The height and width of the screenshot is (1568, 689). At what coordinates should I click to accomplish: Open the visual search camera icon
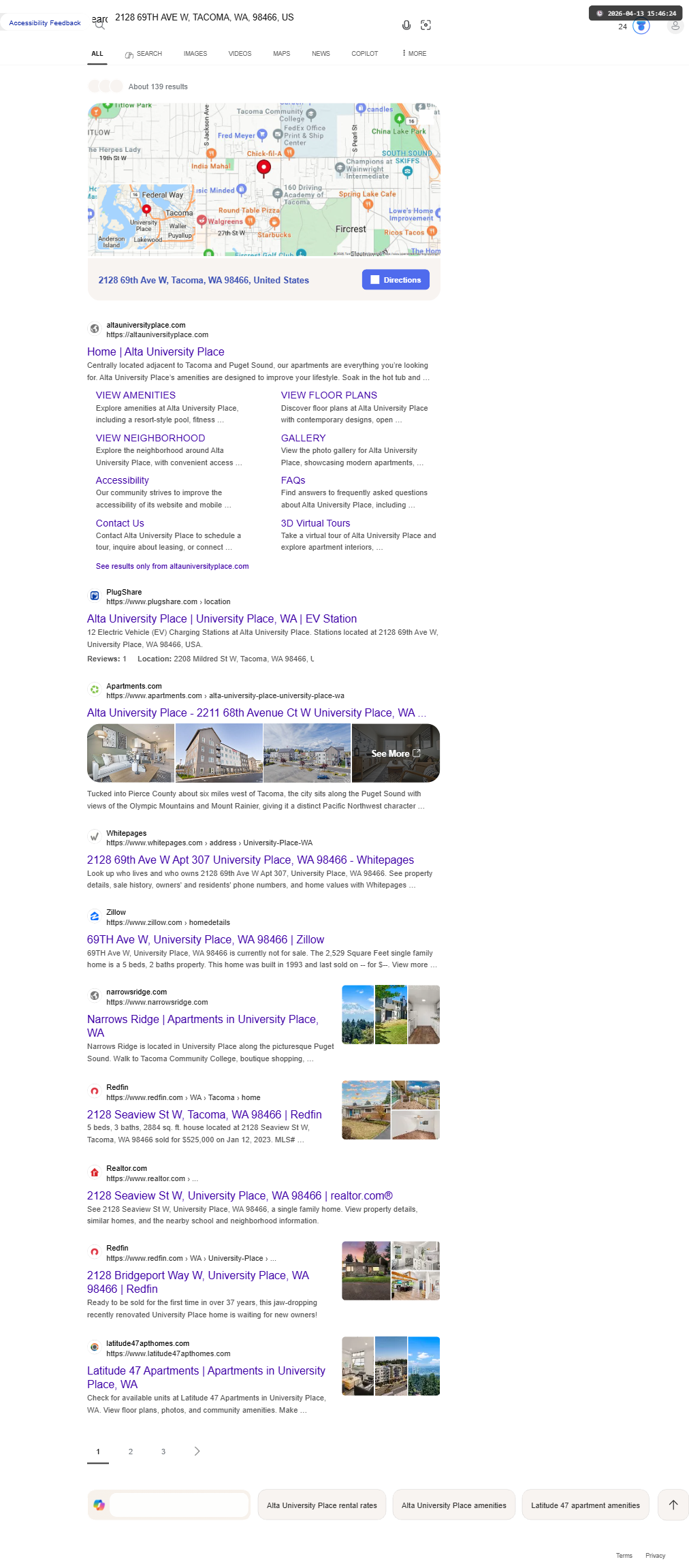click(426, 25)
